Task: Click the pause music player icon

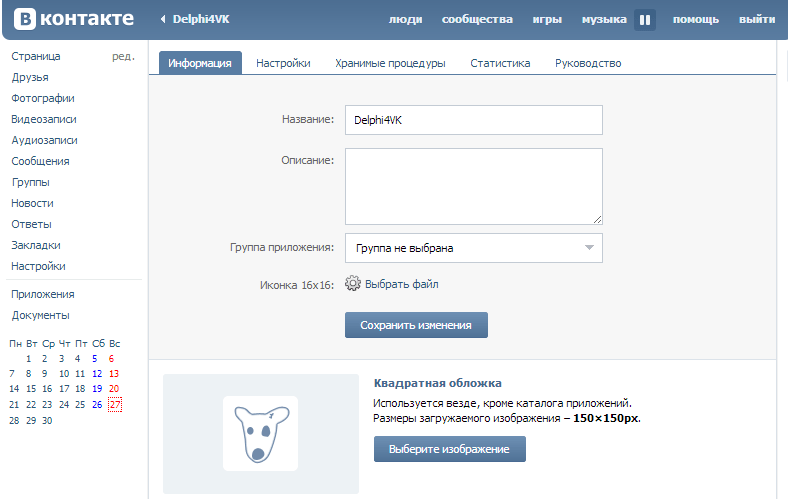Action: click(x=645, y=19)
